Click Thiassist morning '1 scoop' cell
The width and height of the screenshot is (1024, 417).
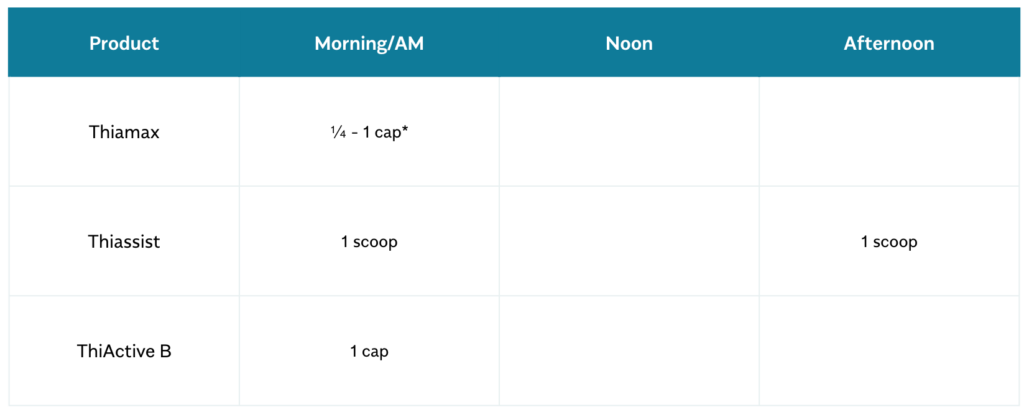368,242
